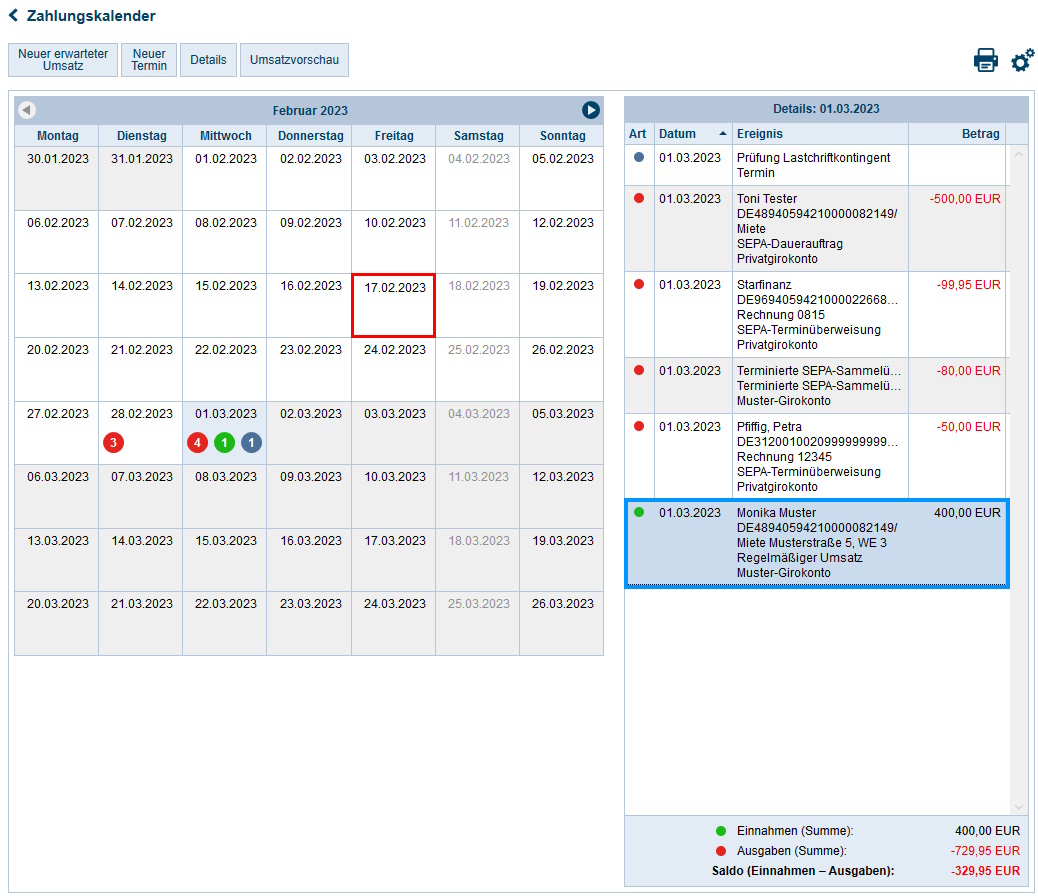Go to previous month with left arrow
Viewport: 1038px width, 896px height.
click(x=27, y=110)
